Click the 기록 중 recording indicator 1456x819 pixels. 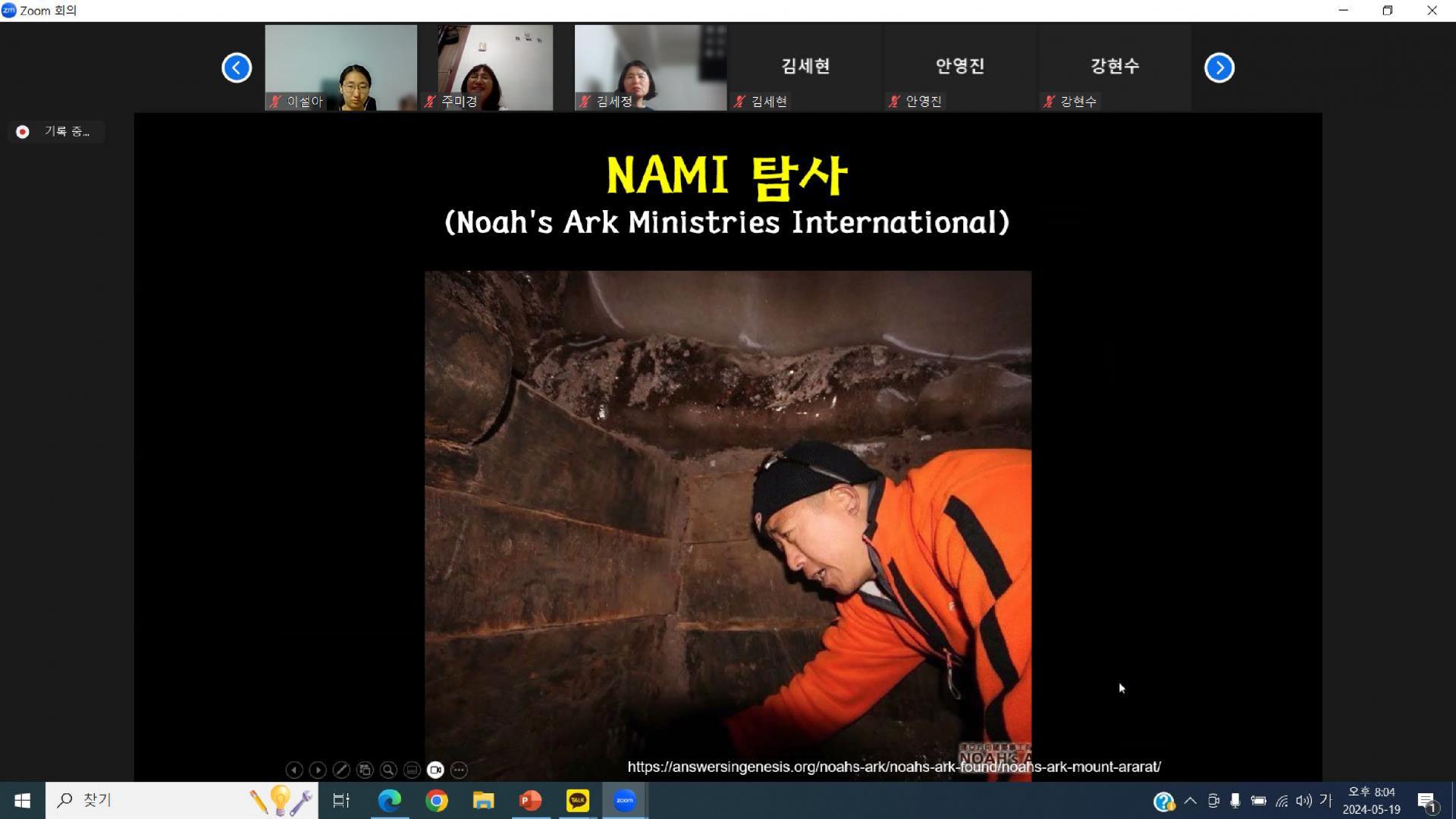point(56,132)
